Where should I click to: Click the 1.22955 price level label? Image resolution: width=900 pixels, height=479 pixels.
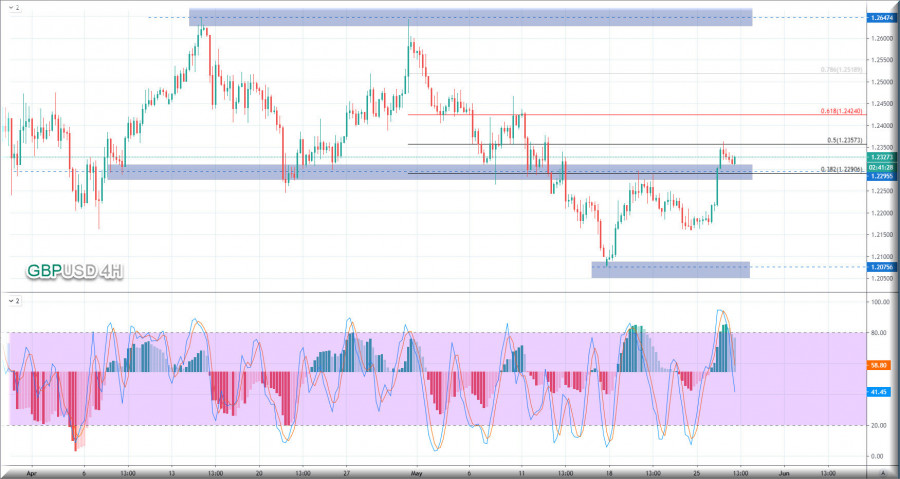click(880, 176)
